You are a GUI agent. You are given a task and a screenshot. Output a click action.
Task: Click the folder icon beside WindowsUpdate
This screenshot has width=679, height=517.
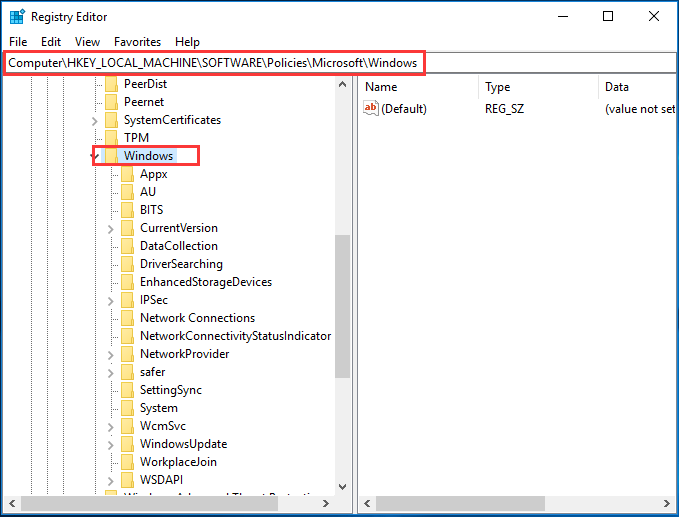127,444
